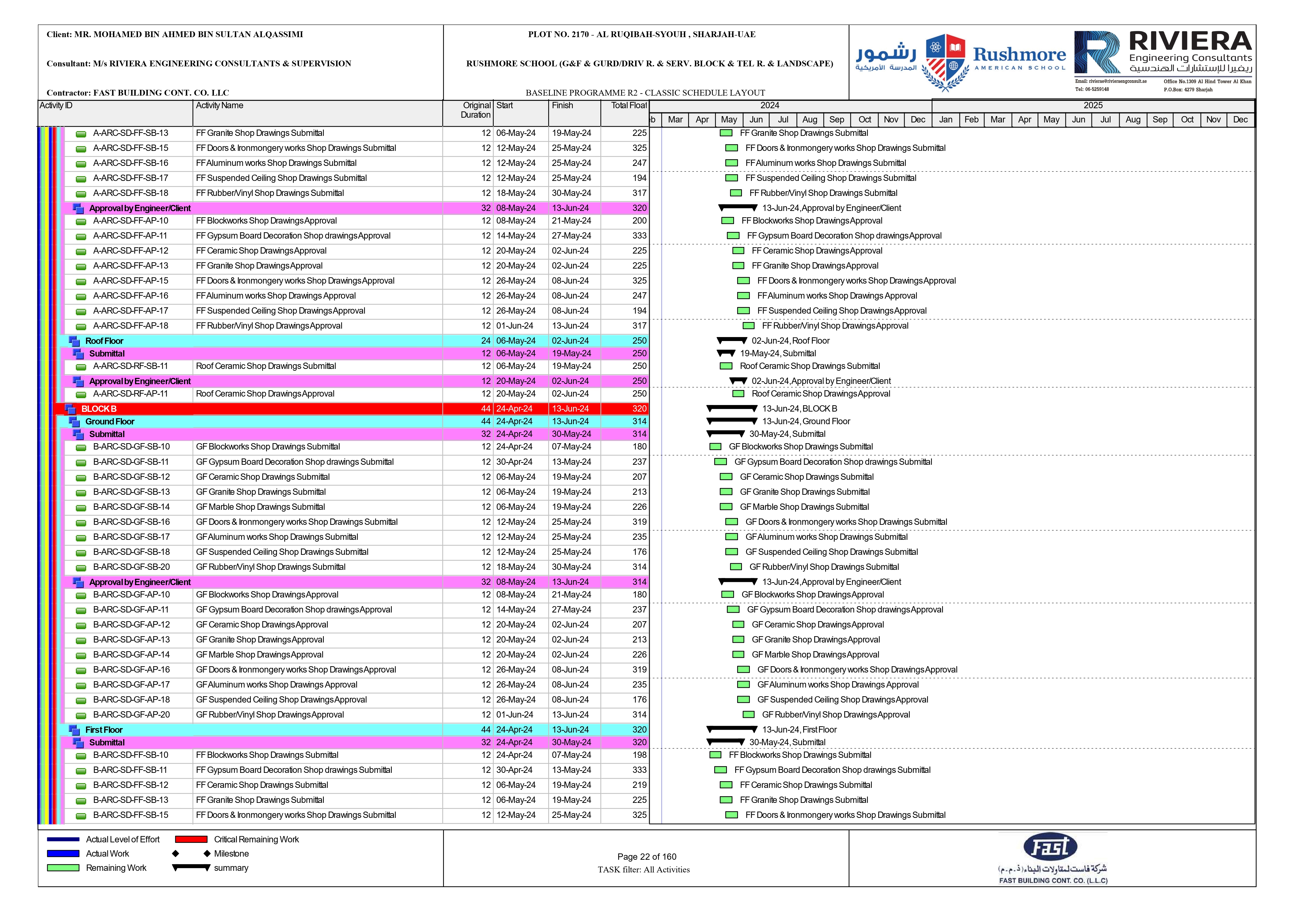
Task: Sort by the Activity Name column header
Action: (x=318, y=113)
